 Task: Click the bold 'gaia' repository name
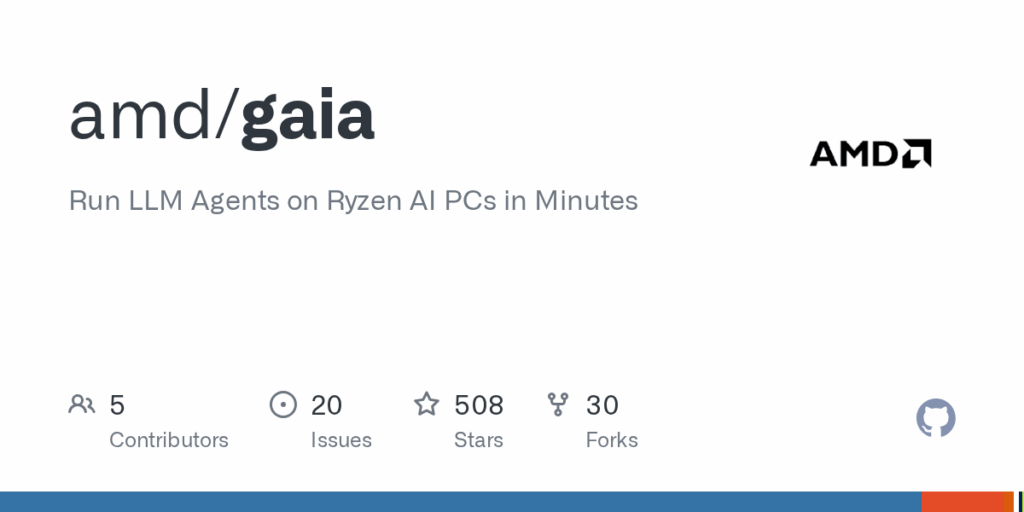[308, 116]
